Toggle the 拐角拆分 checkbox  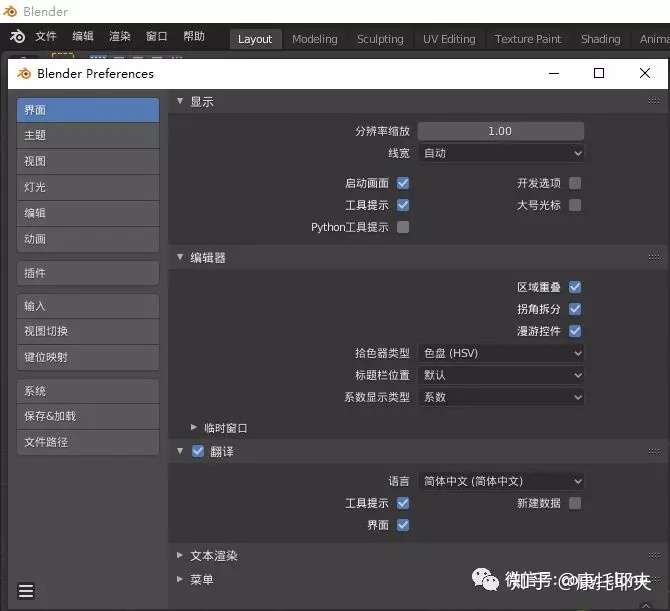(x=575, y=309)
